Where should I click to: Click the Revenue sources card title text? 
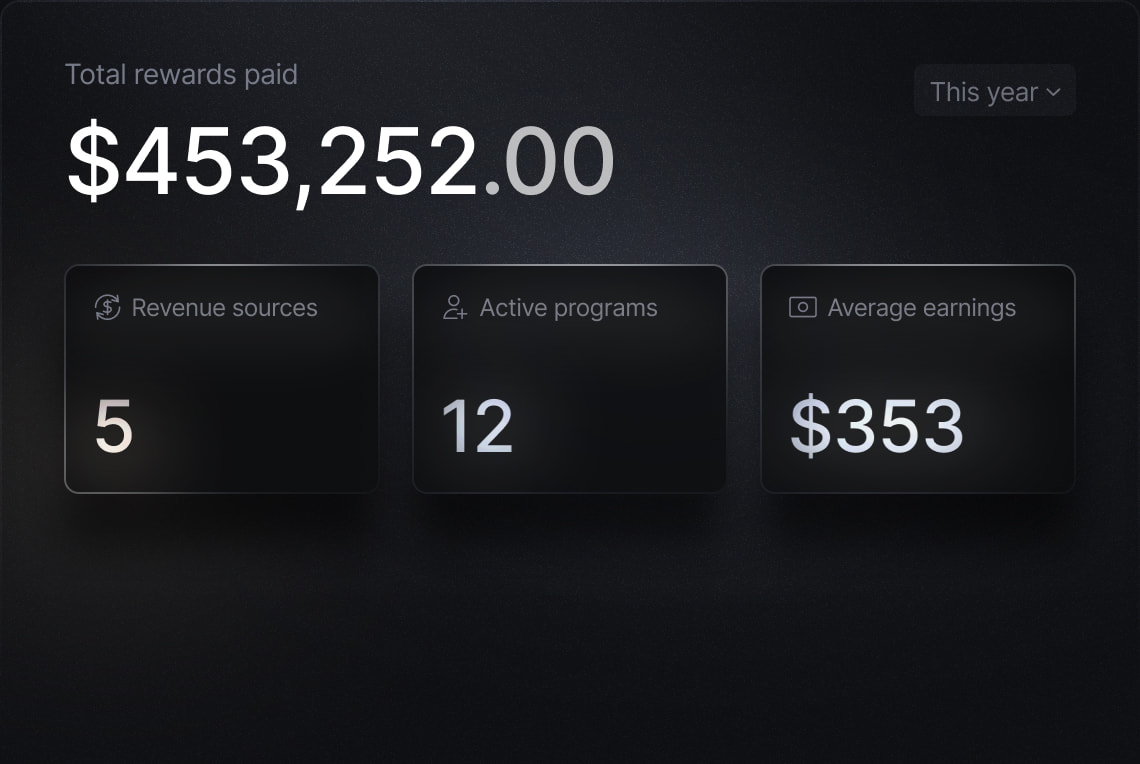[224, 308]
